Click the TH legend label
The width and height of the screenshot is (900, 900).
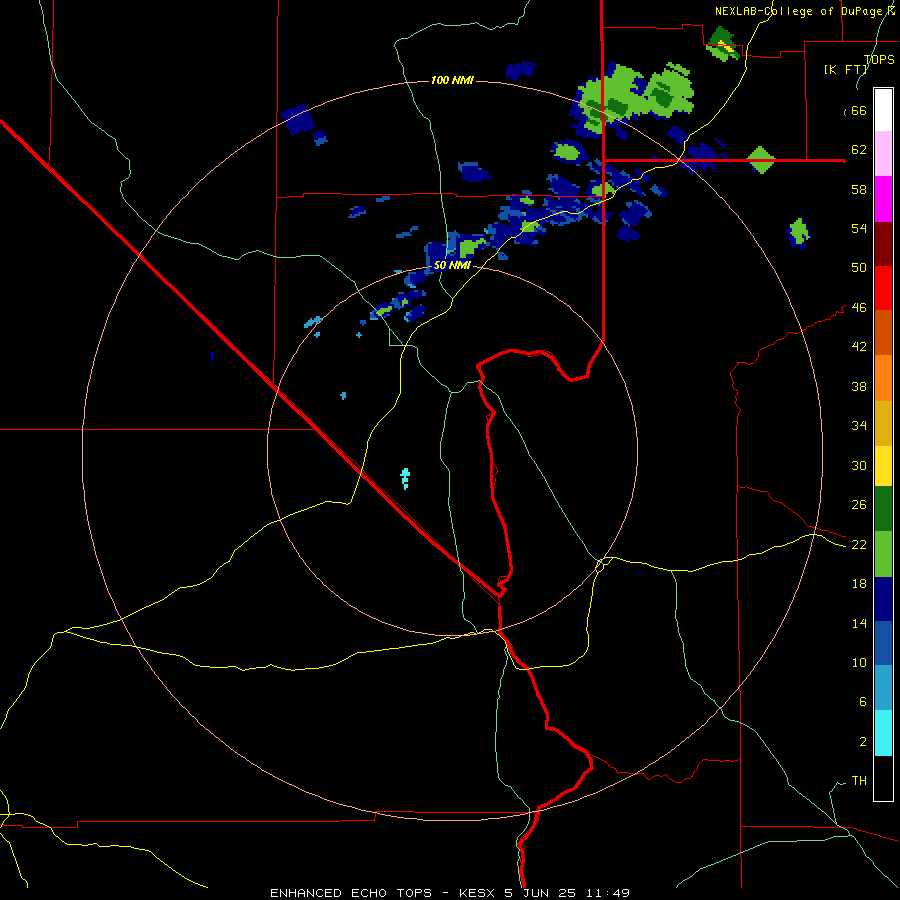pyautogui.click(x=859, y=781)
